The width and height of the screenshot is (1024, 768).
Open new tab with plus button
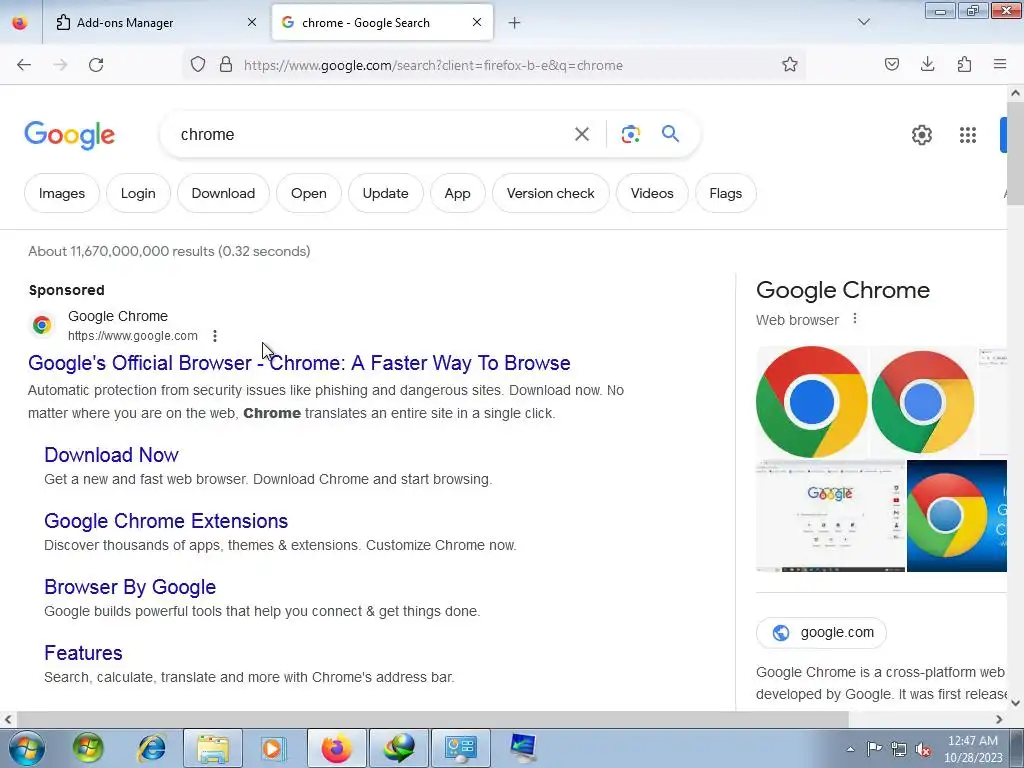point(515,23)
